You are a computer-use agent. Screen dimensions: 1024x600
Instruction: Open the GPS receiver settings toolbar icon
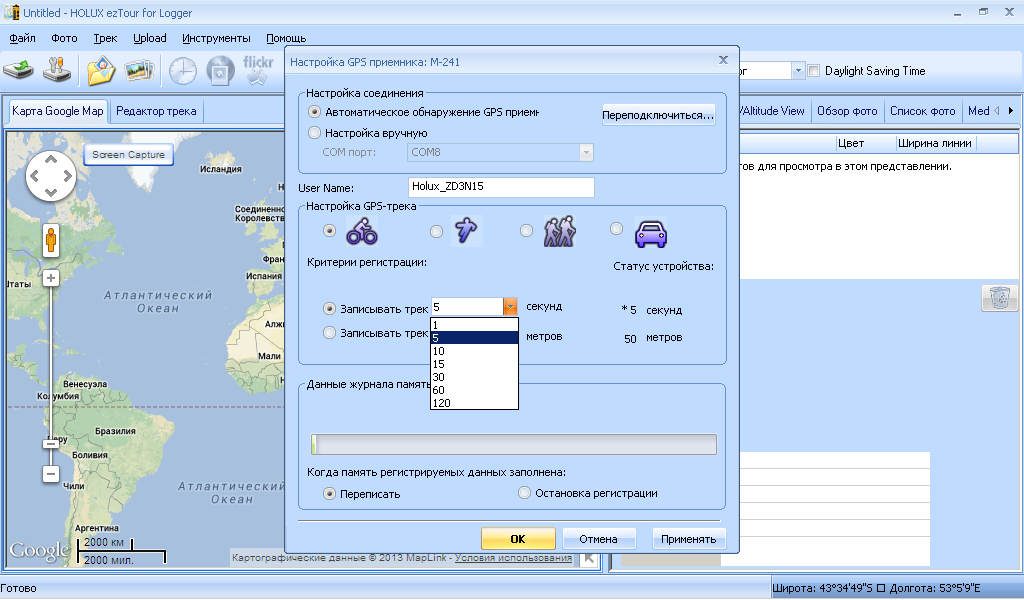57,70
